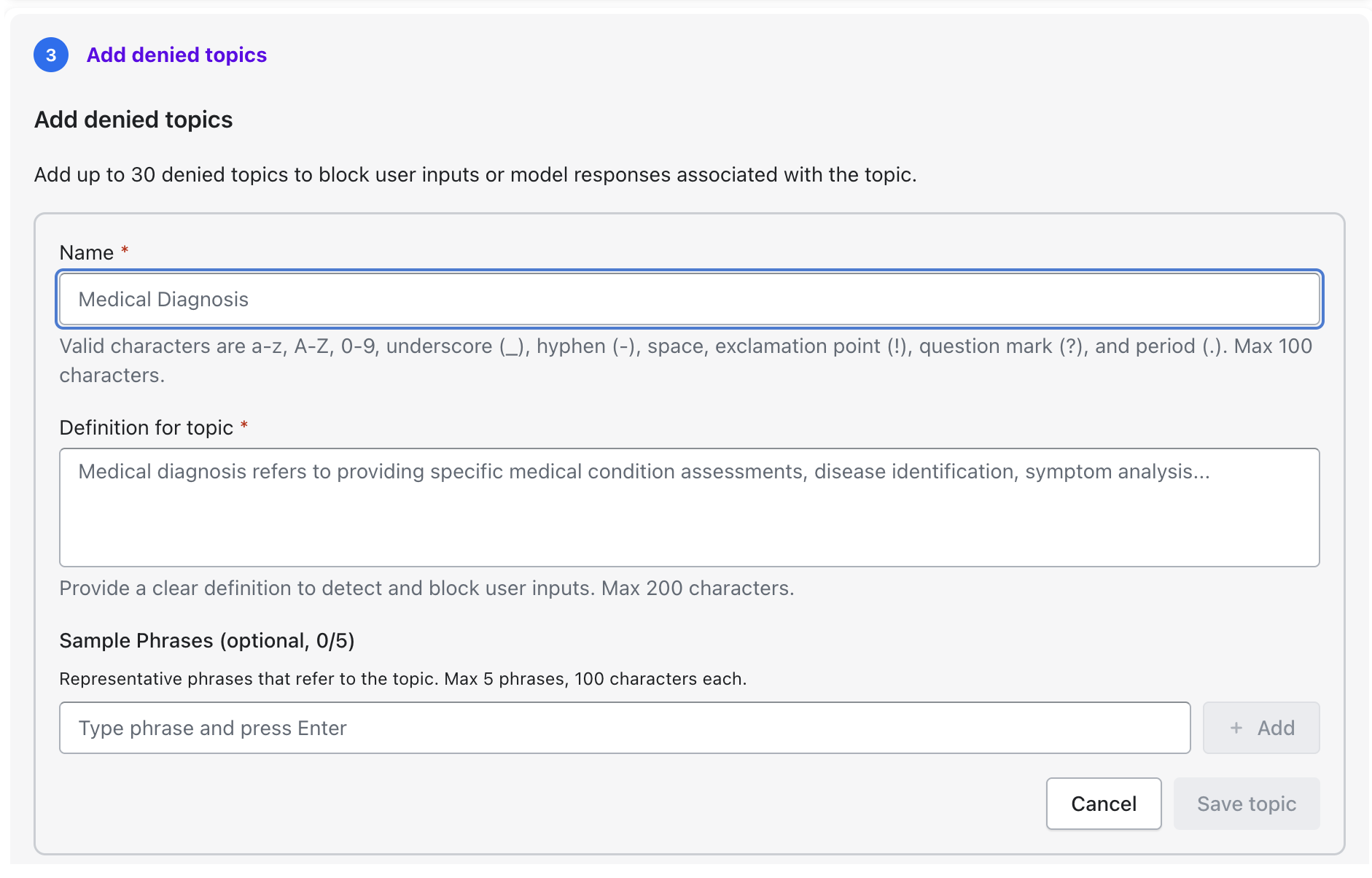The image size is (1372, 878).
Task: Click the bold Add denied topics heading
Action: 133,120
